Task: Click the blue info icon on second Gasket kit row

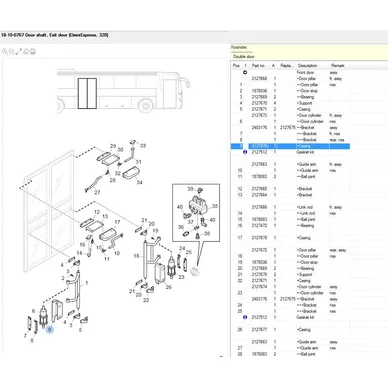Action: click(x=245, y=317)
